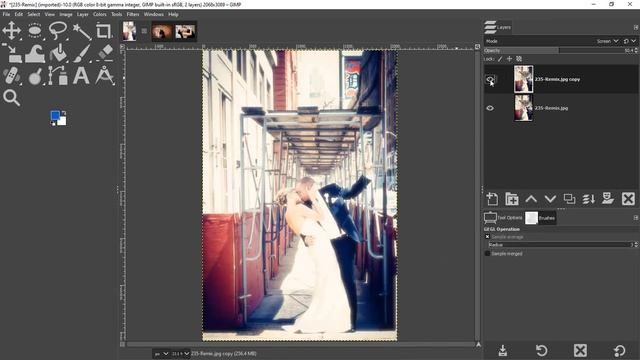This screenshot has width=640, height=360.
Task: Select the Move tool
Action: click(12, 31)
